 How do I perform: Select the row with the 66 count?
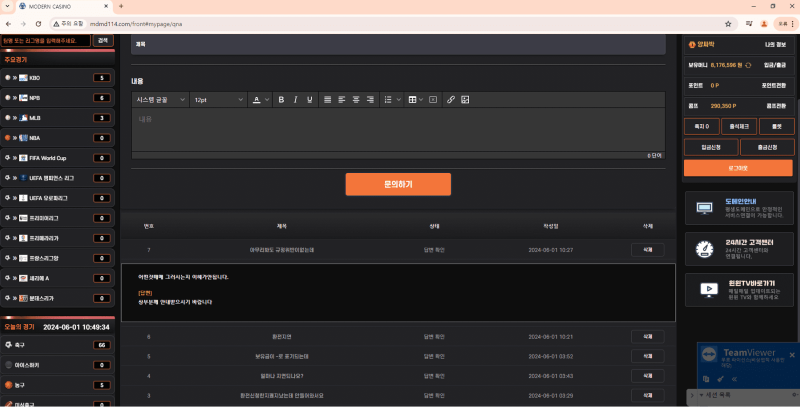pyautogui.click(x=58, y=345)
